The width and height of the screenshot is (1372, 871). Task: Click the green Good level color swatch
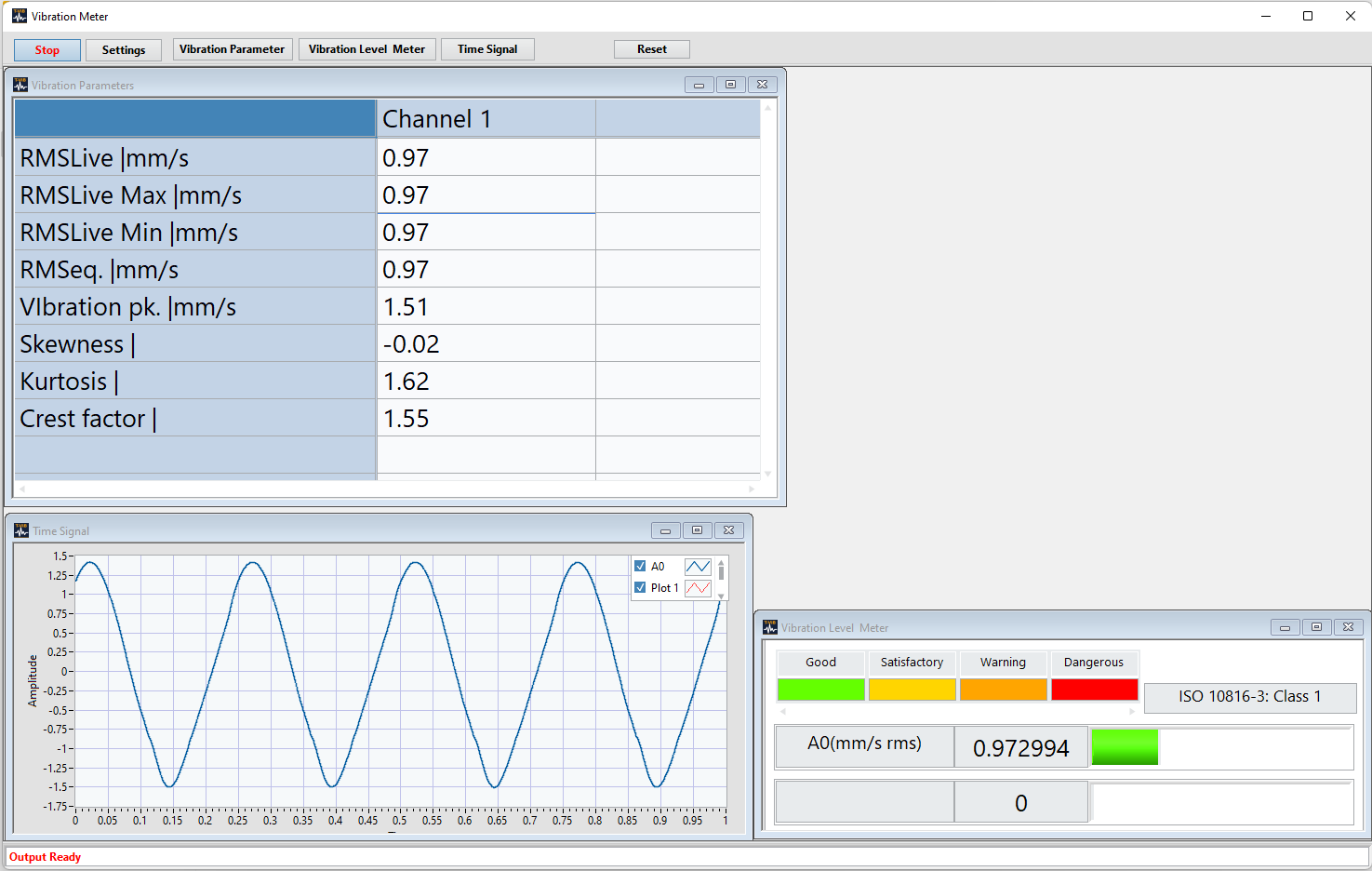click(821, 690)
